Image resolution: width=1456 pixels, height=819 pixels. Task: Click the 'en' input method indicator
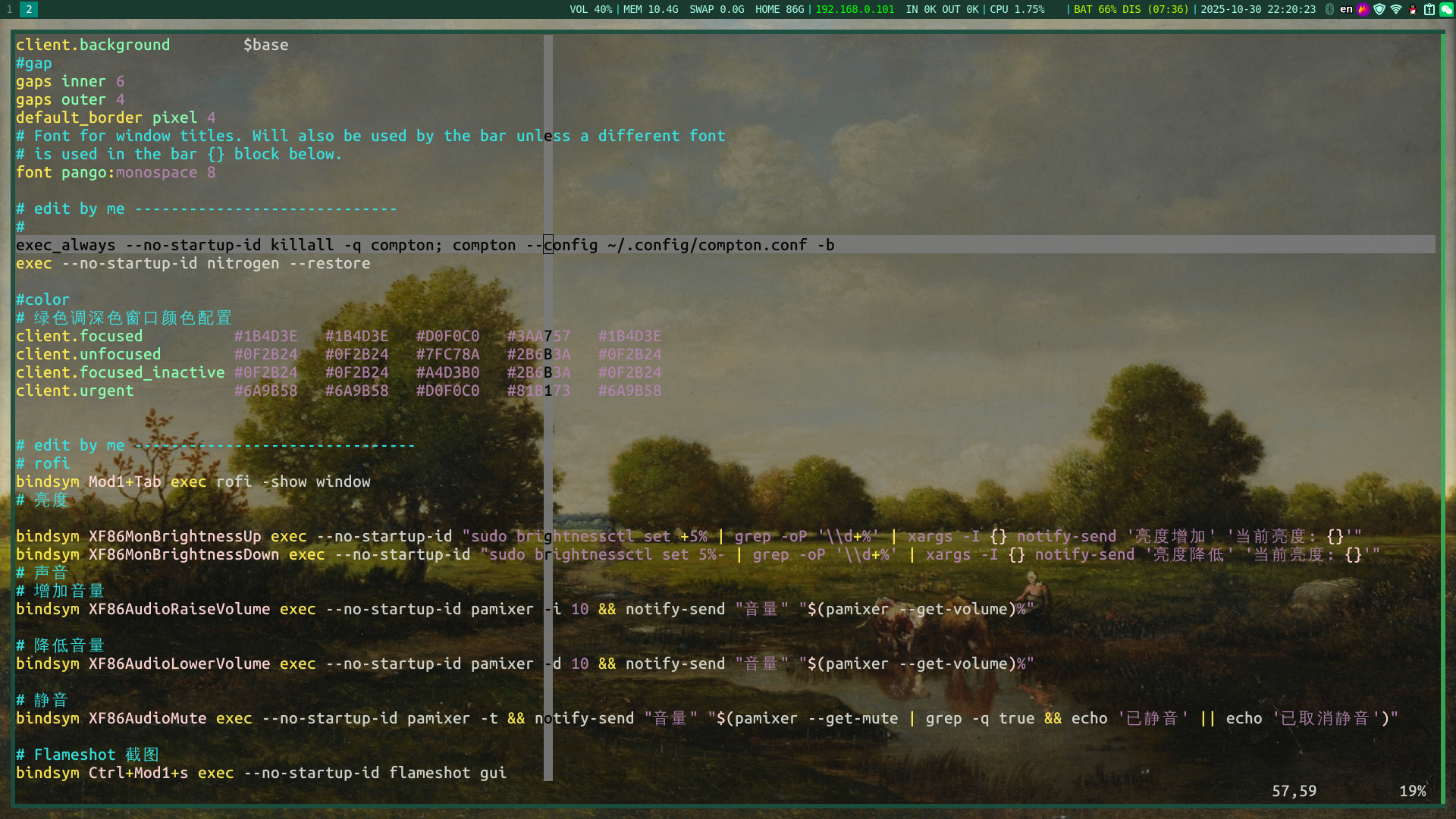pos(1346,9)
